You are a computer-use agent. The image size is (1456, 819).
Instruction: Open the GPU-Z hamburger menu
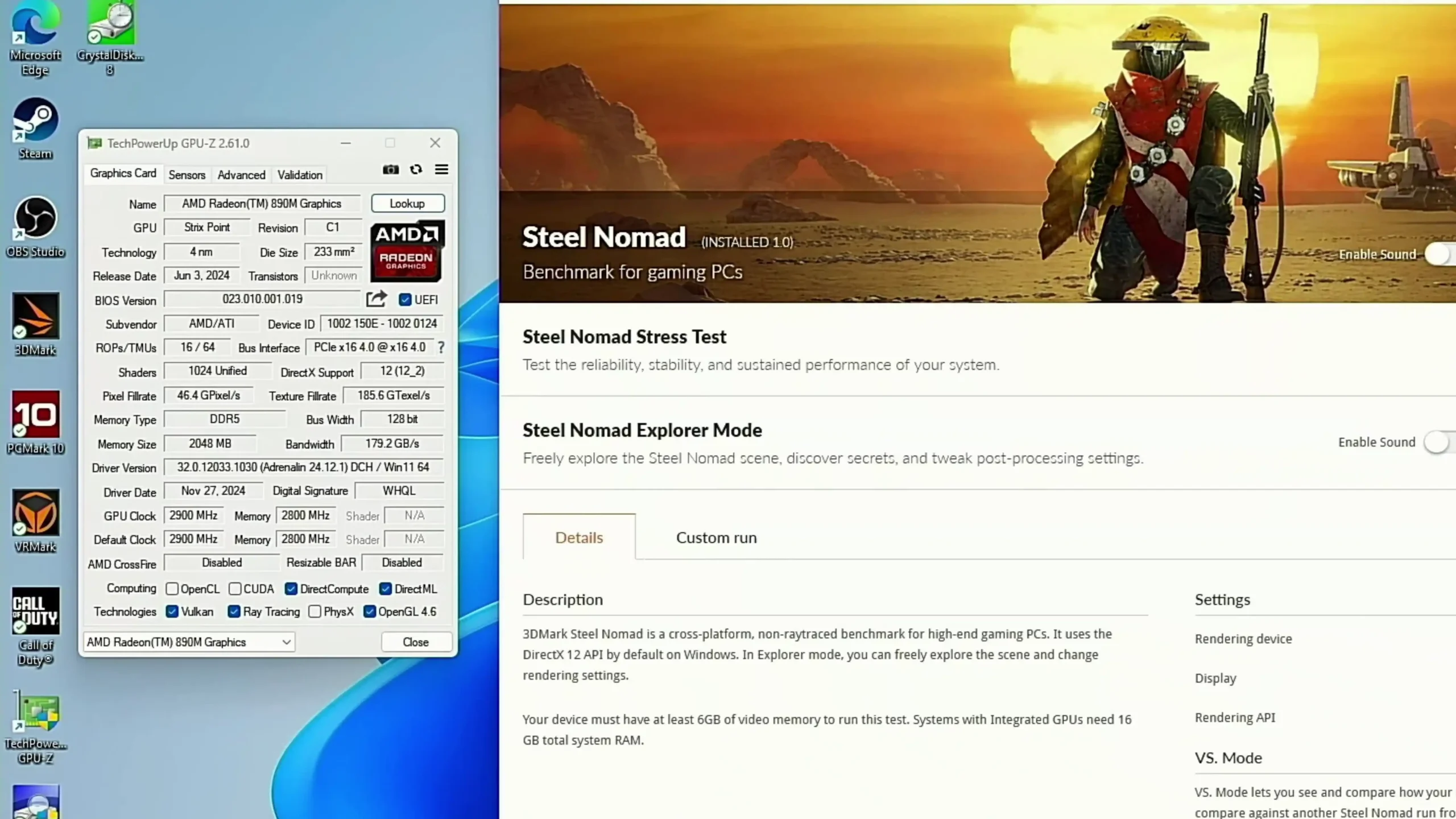click(x=441, y=169)
